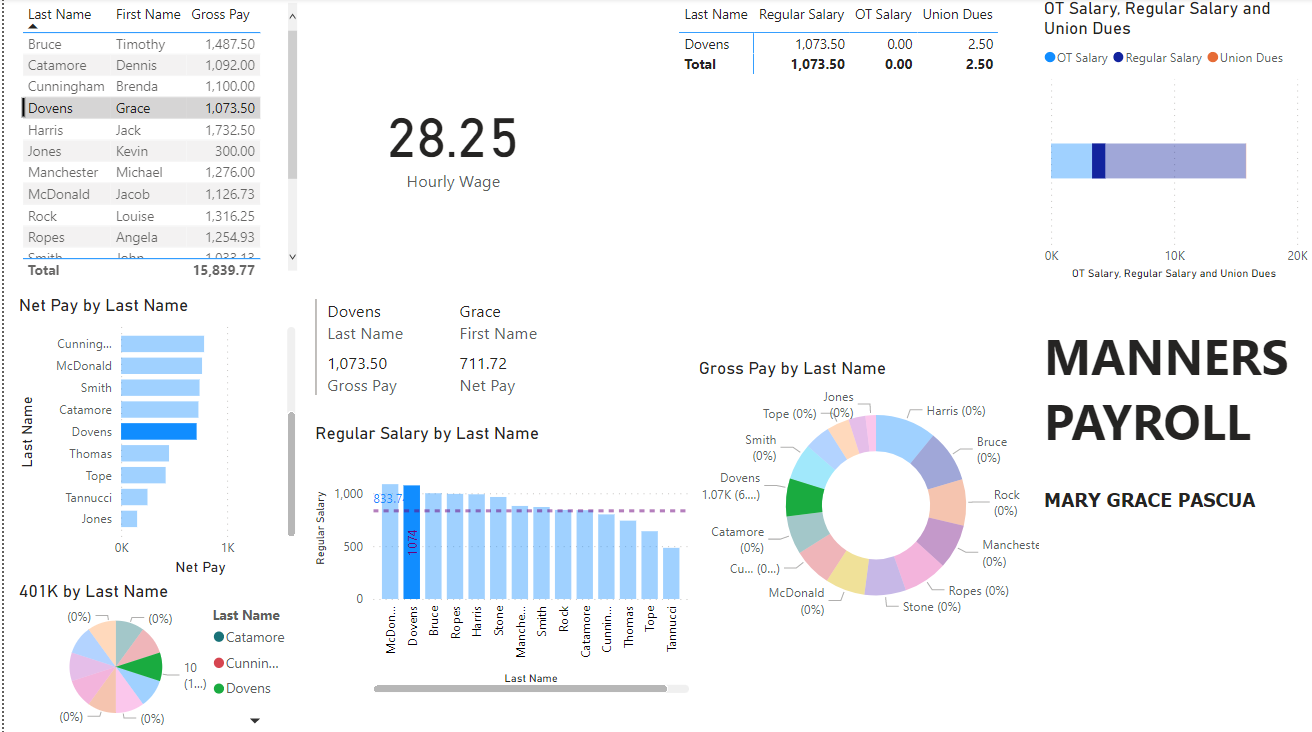Click the Regular Salary chart horizontal scrollbar

pyautogui.click(x=520, y=688)
